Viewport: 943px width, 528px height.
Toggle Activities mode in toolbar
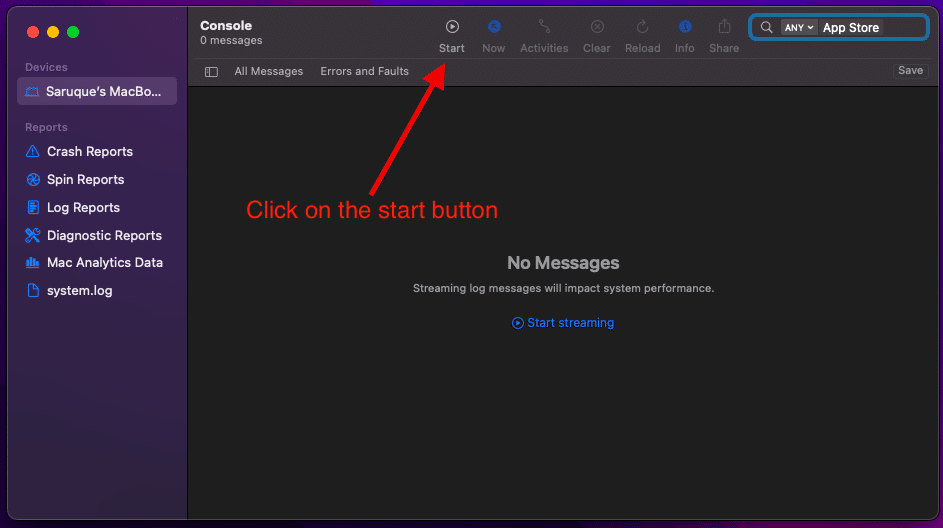point(544,28)
